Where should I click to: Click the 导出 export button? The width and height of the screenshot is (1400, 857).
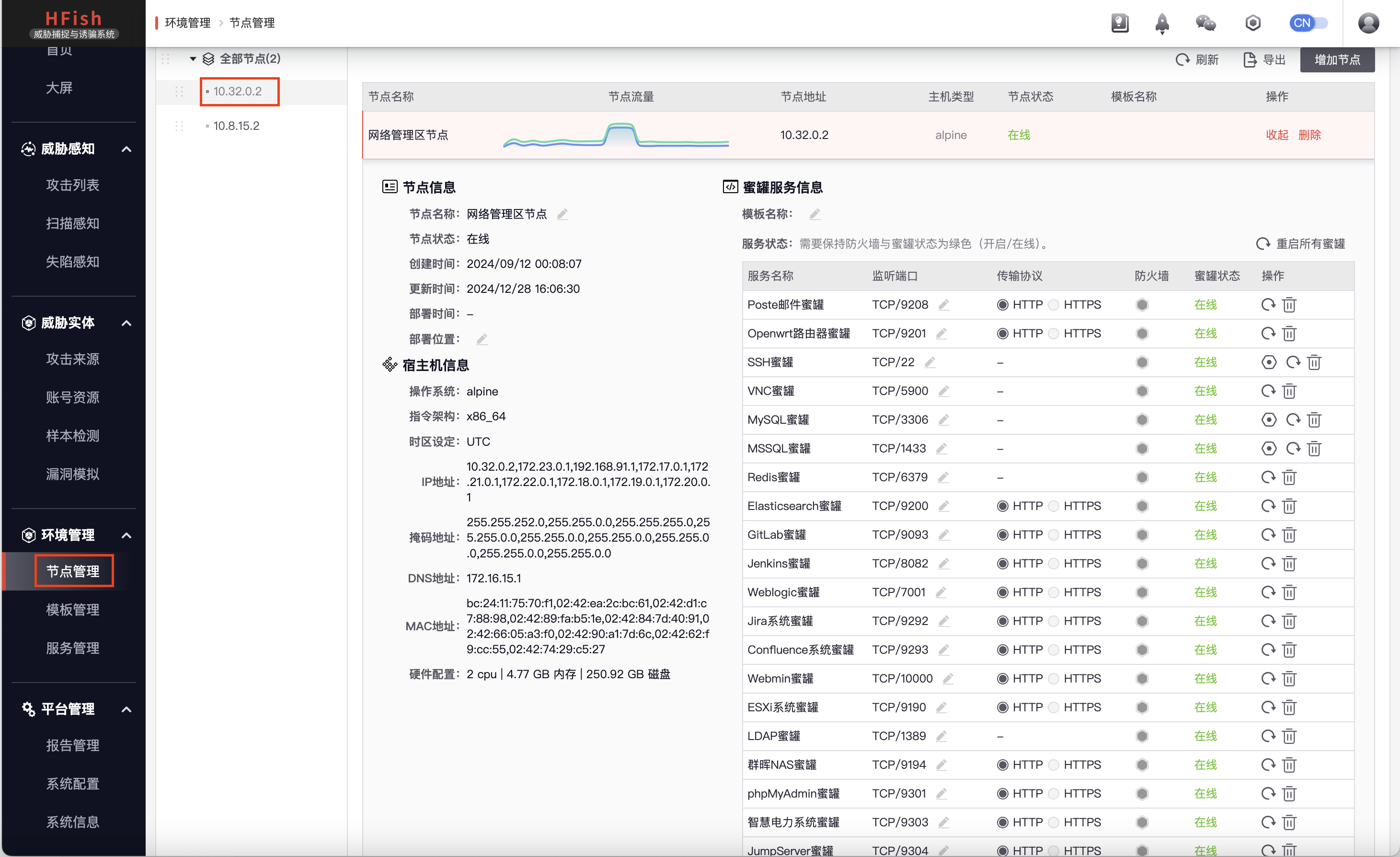1264,59
